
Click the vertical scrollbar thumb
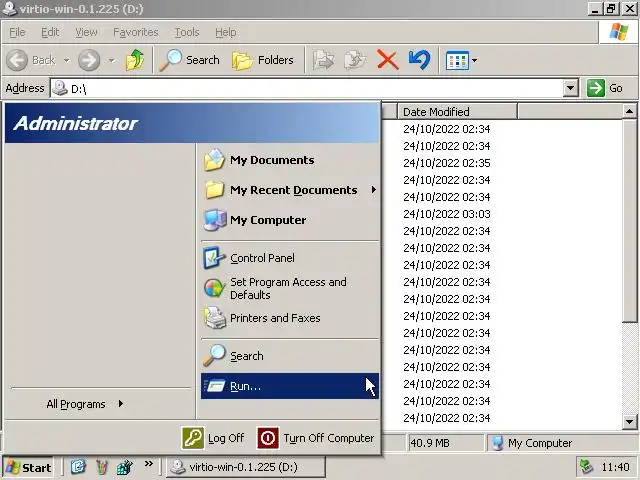click(x=629, y=220)
